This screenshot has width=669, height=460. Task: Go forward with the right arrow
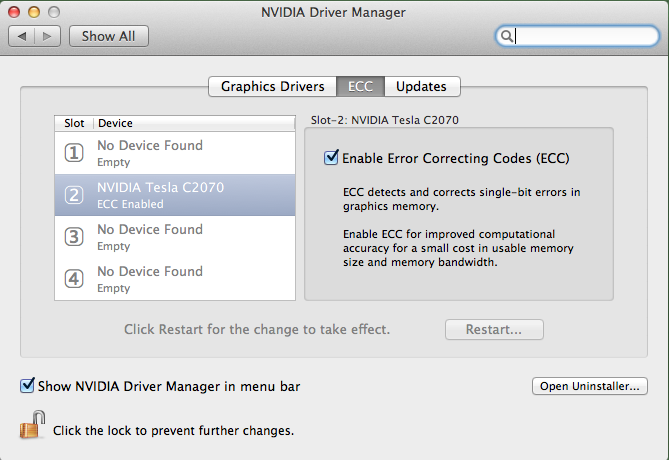49,36
